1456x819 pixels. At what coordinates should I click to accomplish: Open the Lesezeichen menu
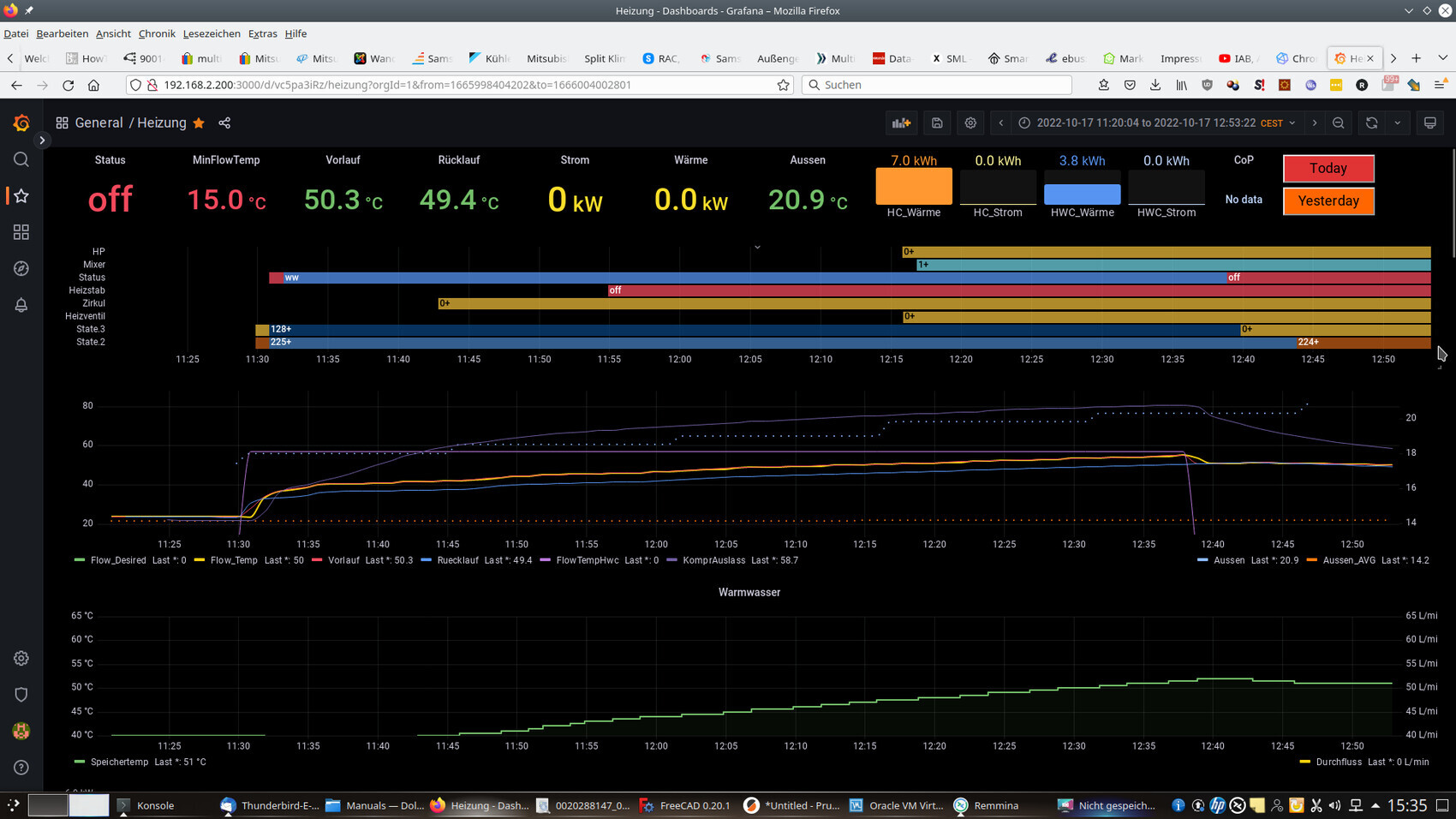click(212, 33)
